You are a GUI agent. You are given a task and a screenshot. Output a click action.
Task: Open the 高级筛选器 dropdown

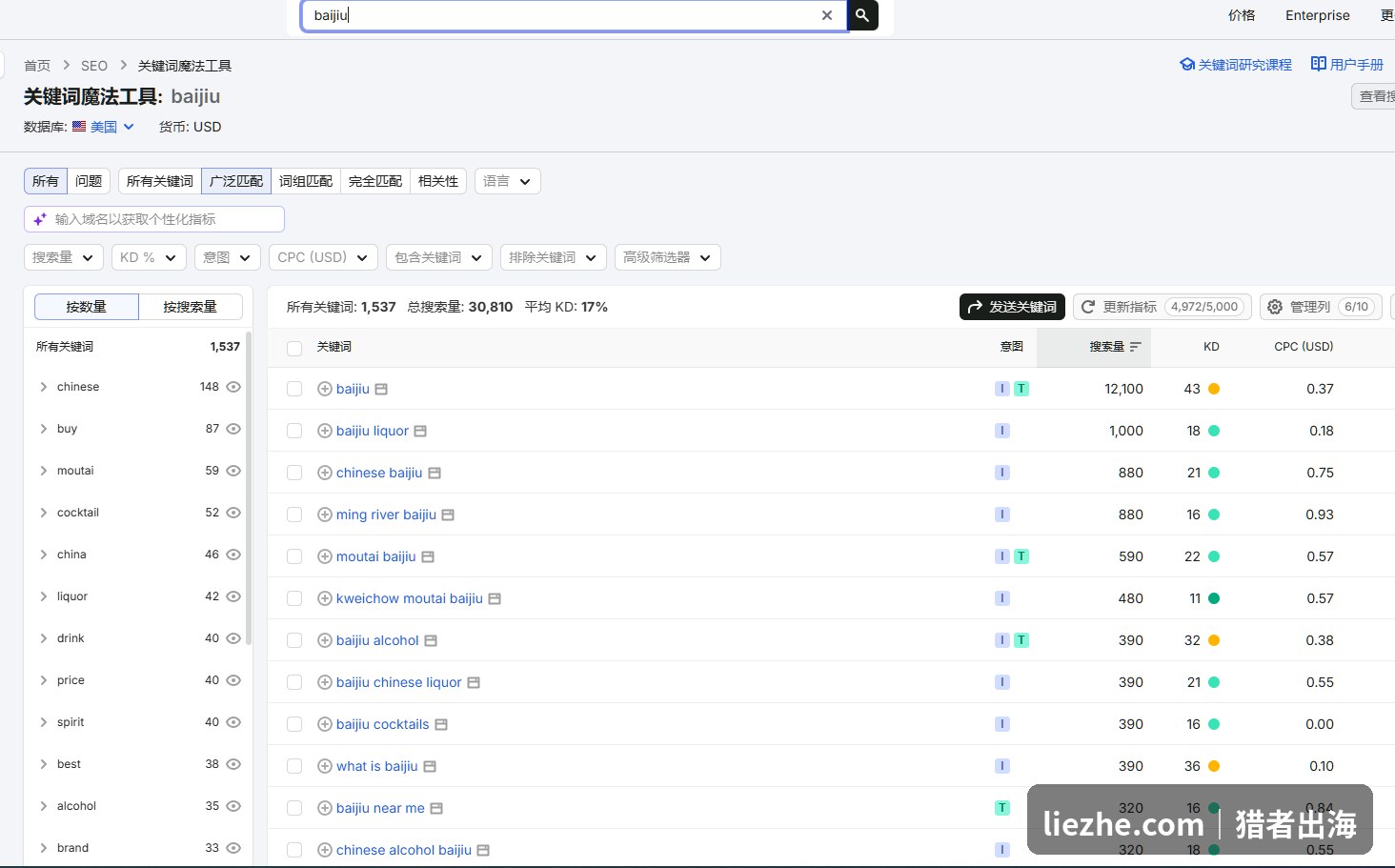[667, 257]
